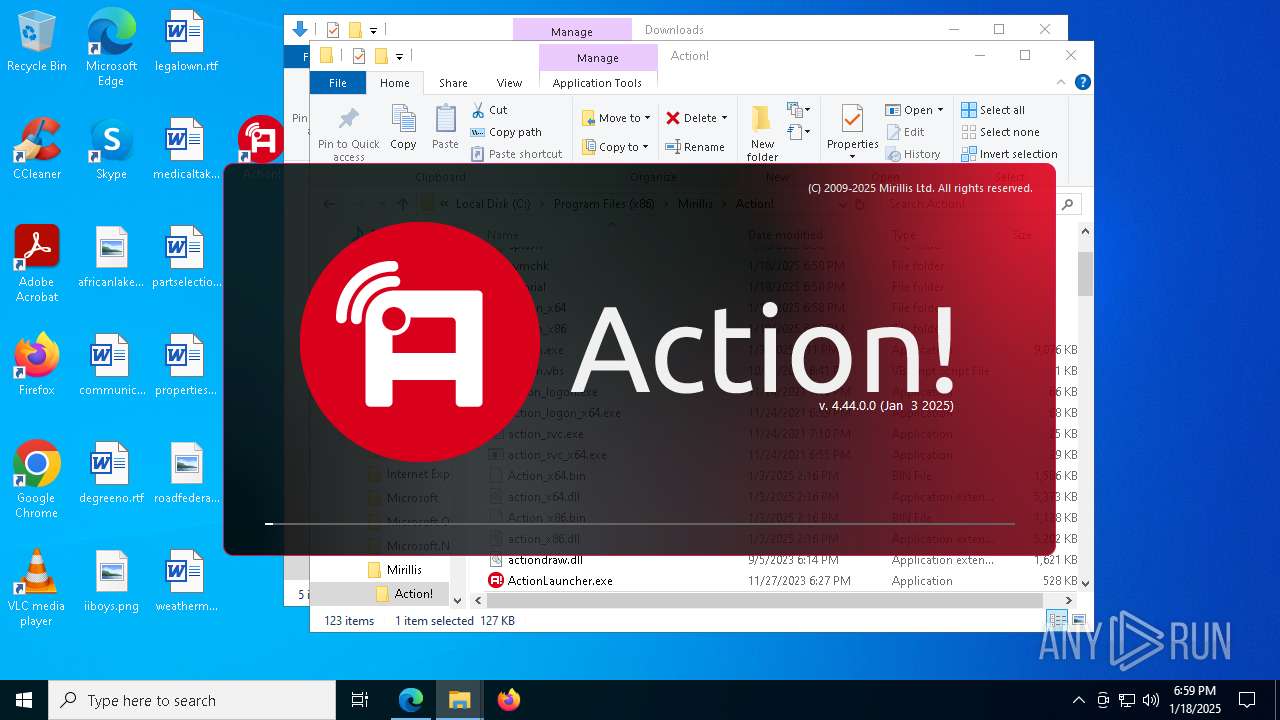1280x720 pixels.
Task: Open weatherm document on desktop
Action: (x=186, y=582)
